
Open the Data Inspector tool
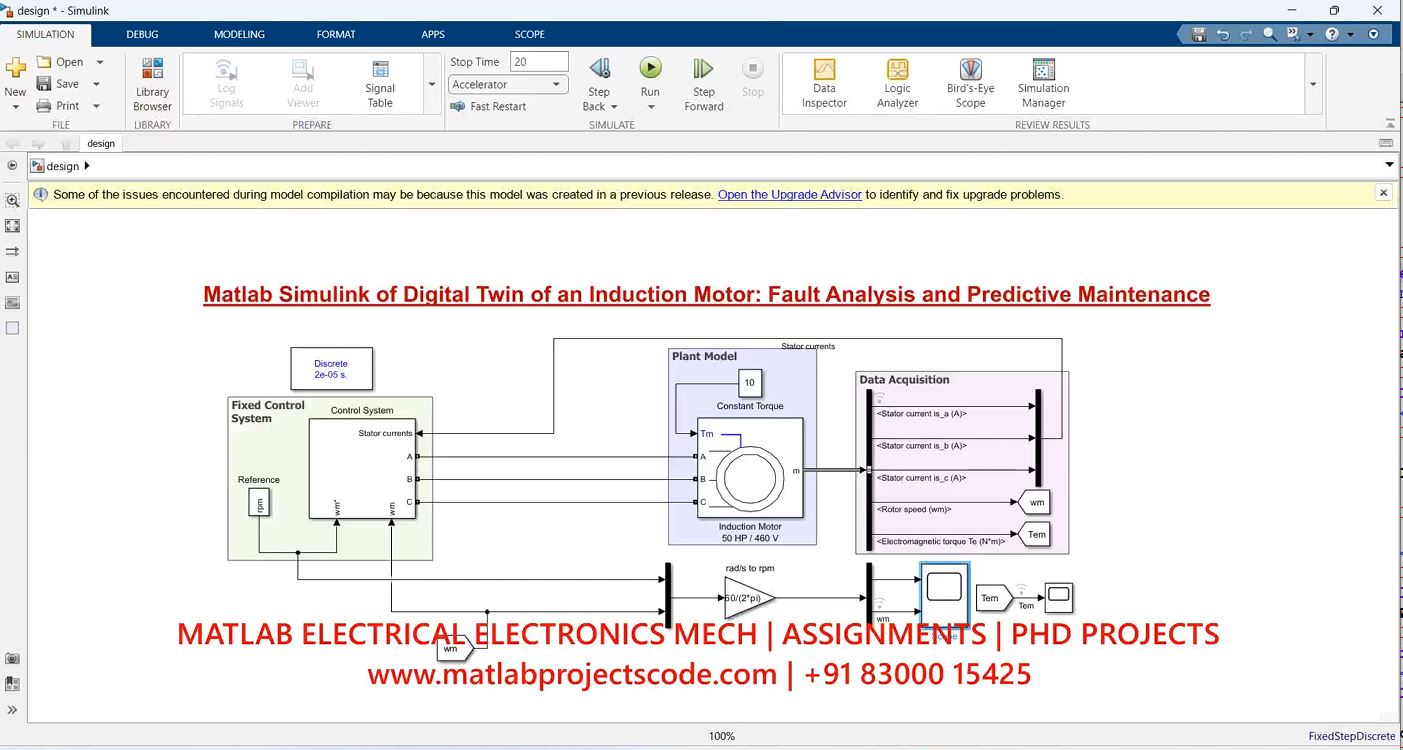pos(824,82)
